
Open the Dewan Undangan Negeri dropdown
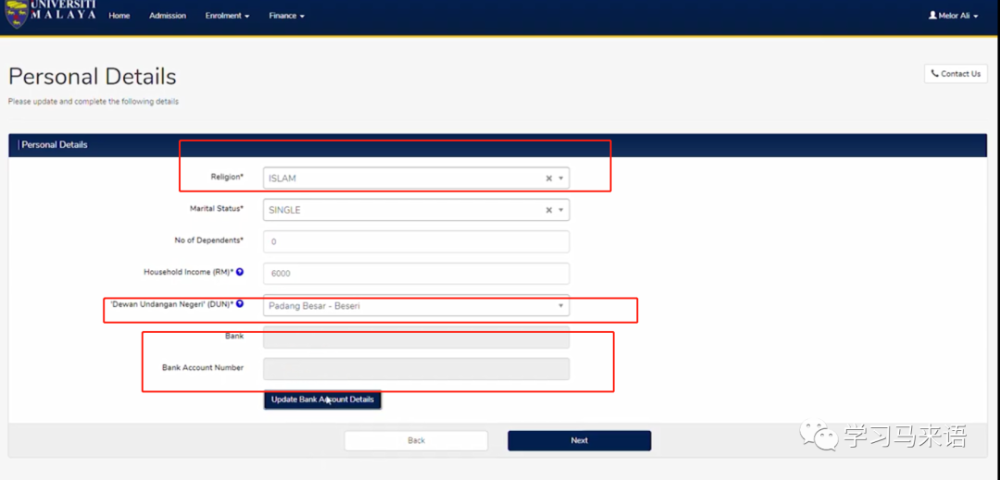coord(416,306)
